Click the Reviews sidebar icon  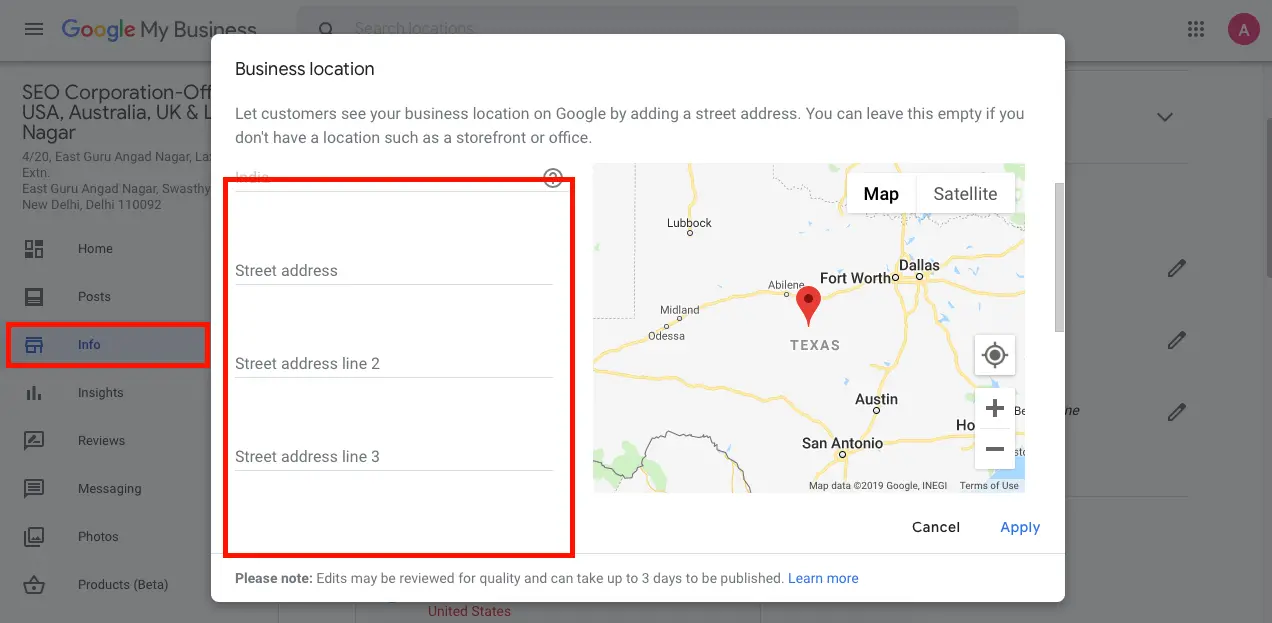(35, 441)
